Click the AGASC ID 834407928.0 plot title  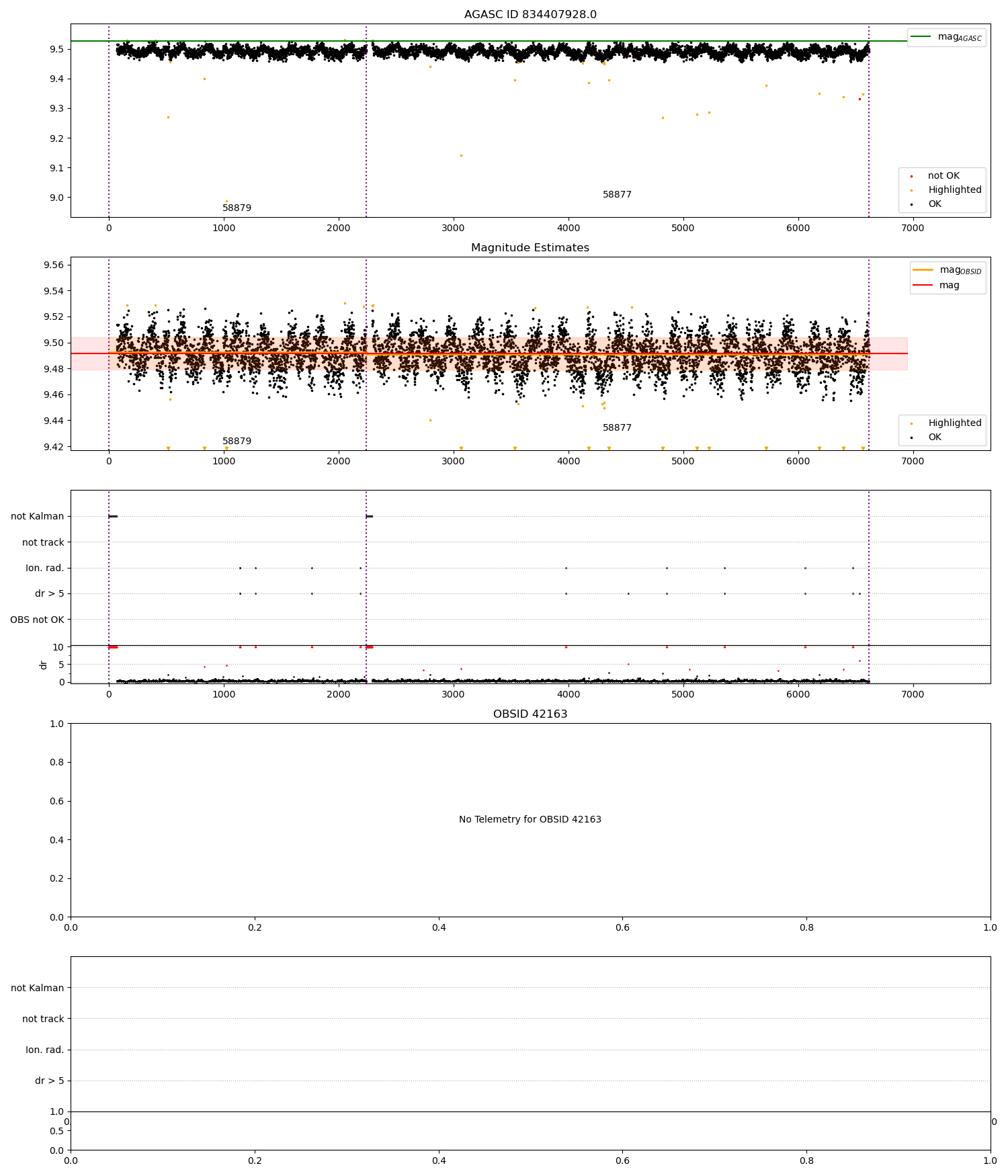(x=530, y=15)
